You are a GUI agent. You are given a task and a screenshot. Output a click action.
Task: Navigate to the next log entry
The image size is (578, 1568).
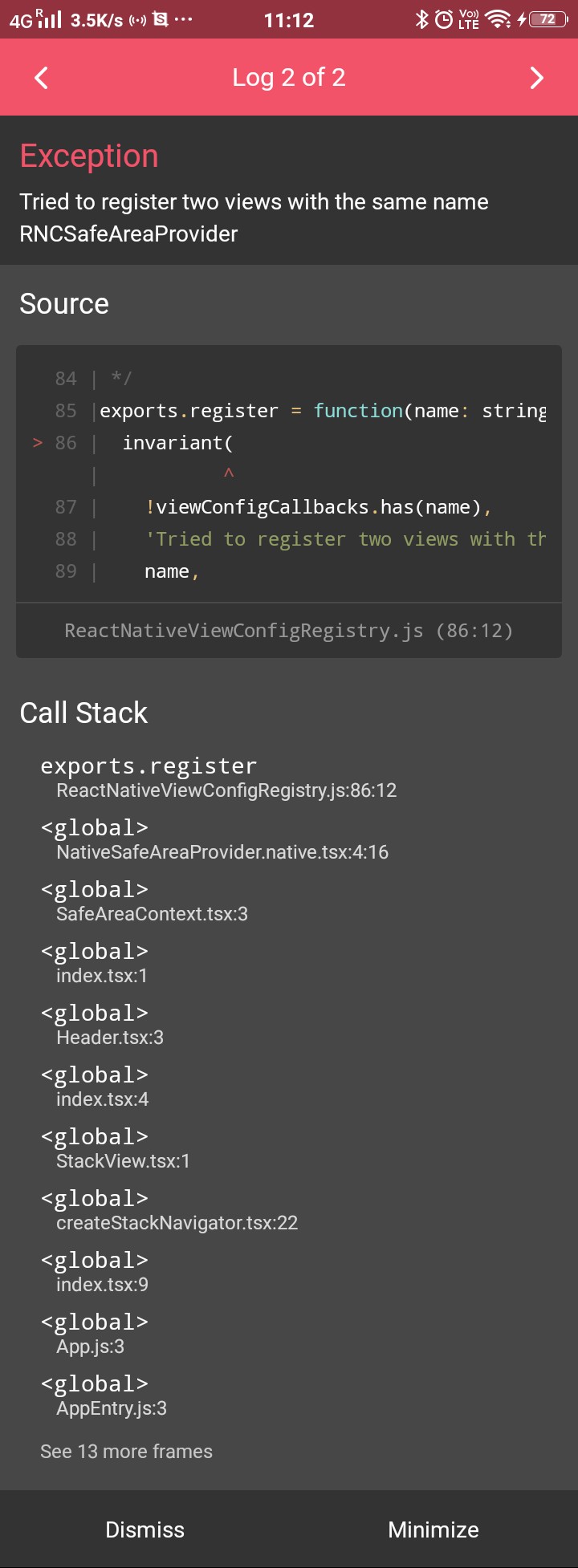(536, 77)
